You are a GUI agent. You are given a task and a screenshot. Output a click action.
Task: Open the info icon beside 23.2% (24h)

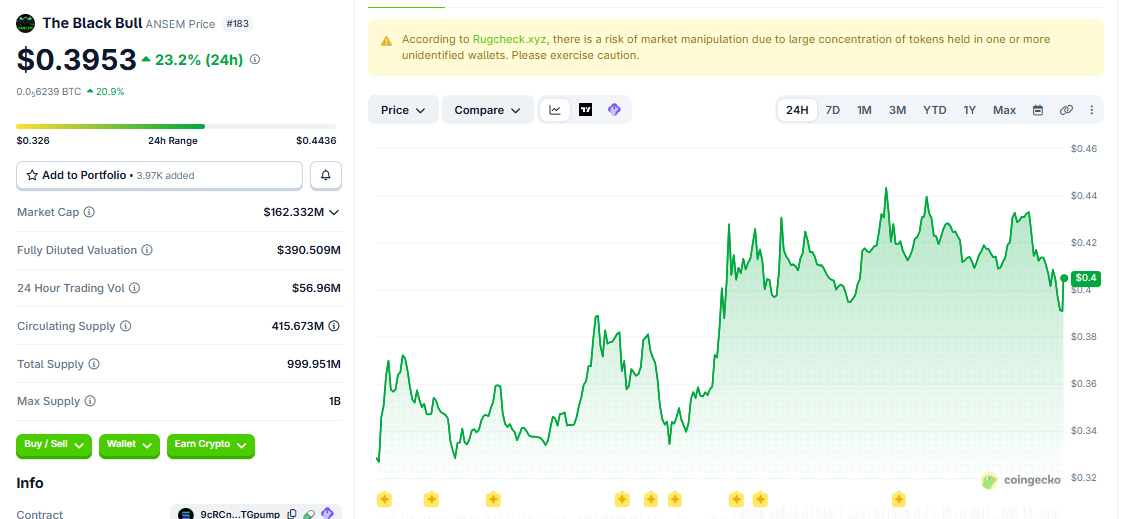pyautogui.click(x=255, y=59)
